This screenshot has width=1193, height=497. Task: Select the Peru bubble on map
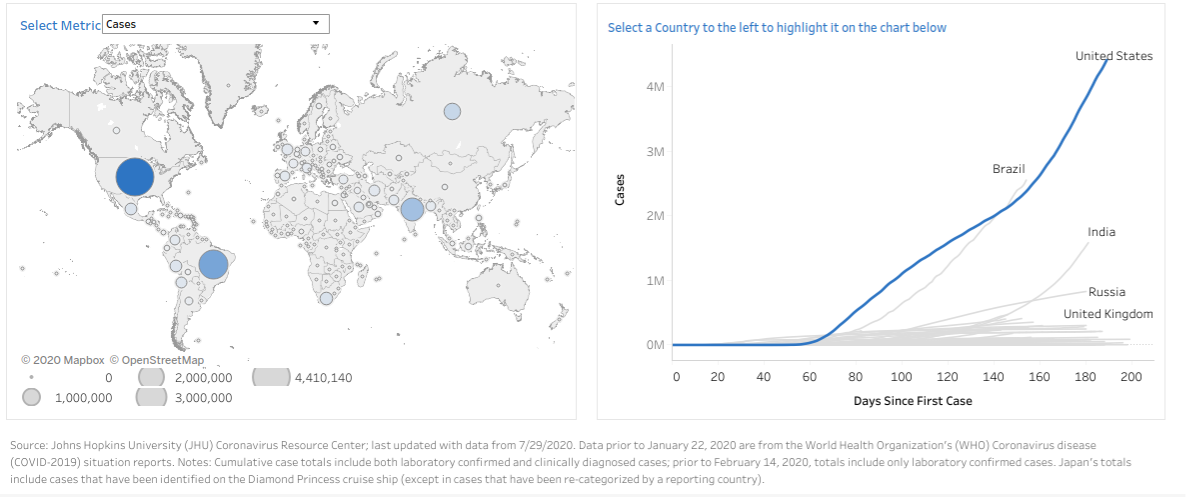tap(176, 266)
